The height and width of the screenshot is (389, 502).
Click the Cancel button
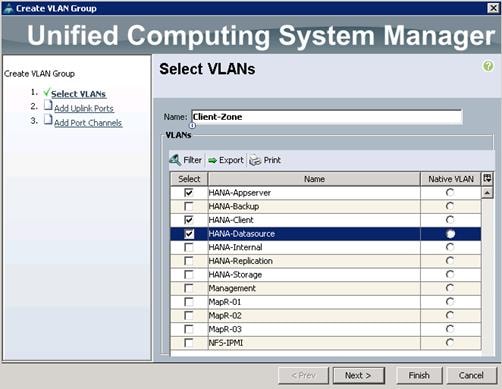coord(471,376)
